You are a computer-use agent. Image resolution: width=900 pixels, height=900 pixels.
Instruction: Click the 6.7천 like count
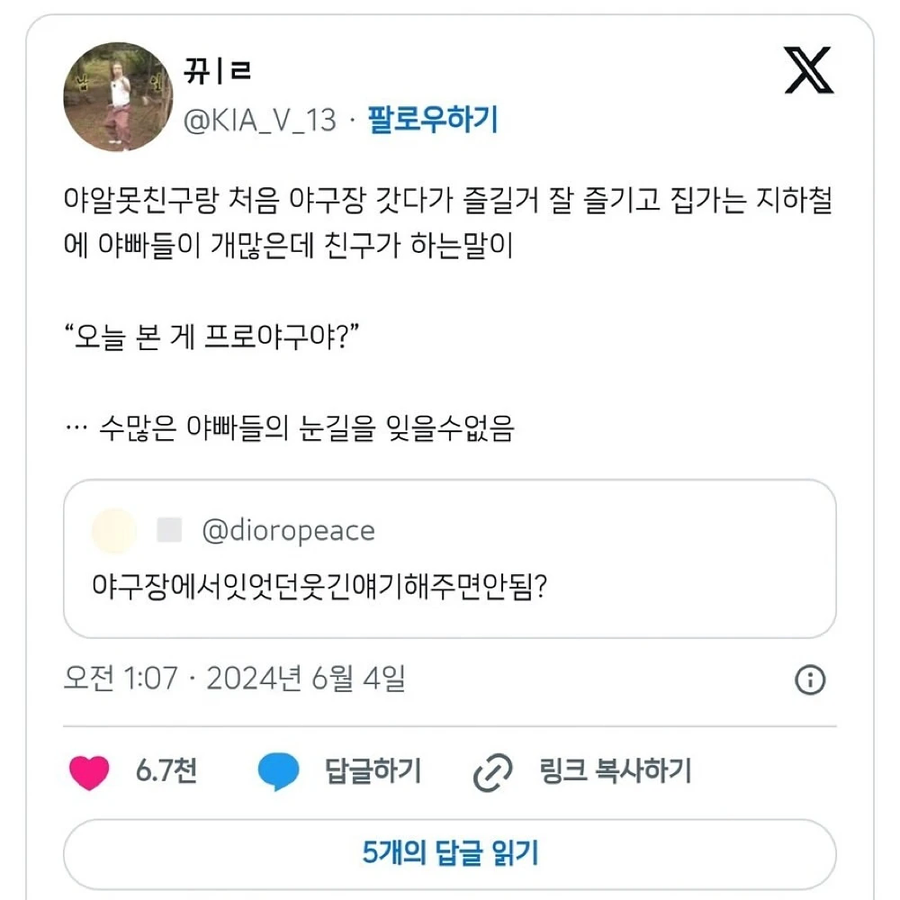[x=164, y=770]
